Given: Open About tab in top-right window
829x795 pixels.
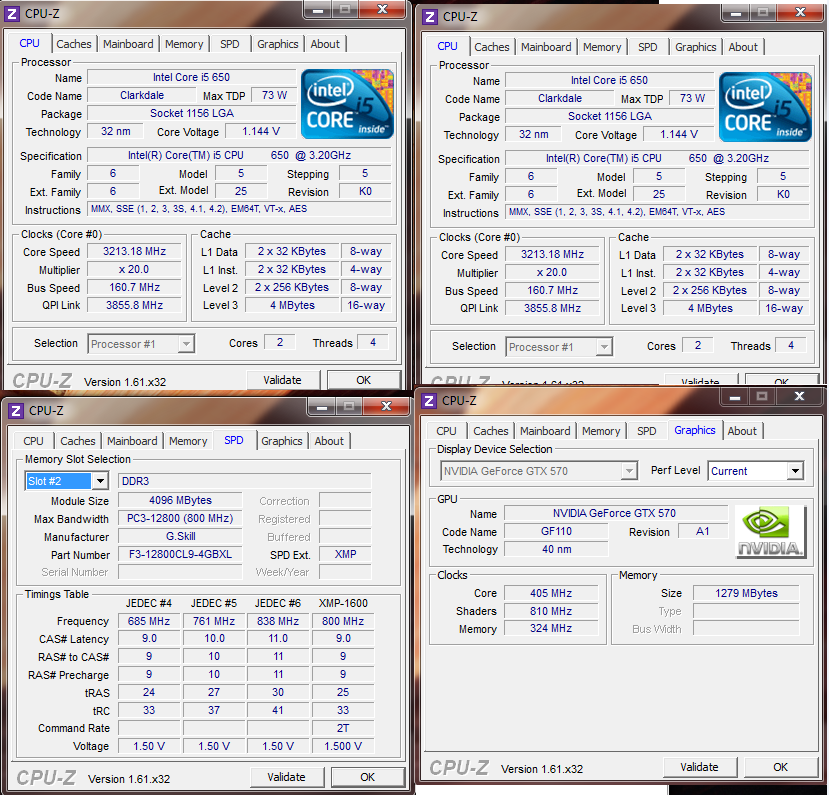Looking at the screenshot, I should (x=743, y=47).
